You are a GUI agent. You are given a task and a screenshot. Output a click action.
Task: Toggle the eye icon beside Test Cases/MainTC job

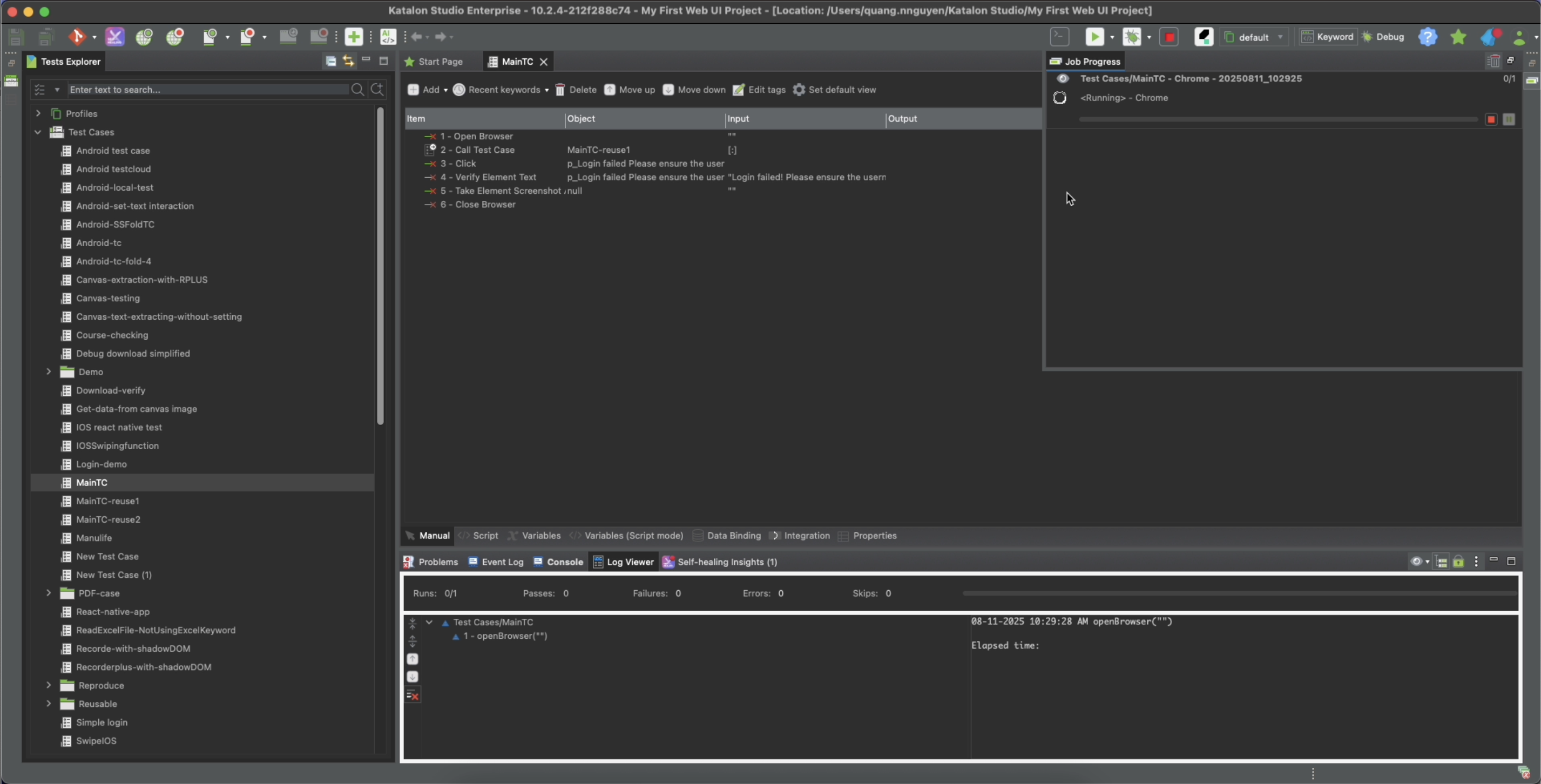1063,78
